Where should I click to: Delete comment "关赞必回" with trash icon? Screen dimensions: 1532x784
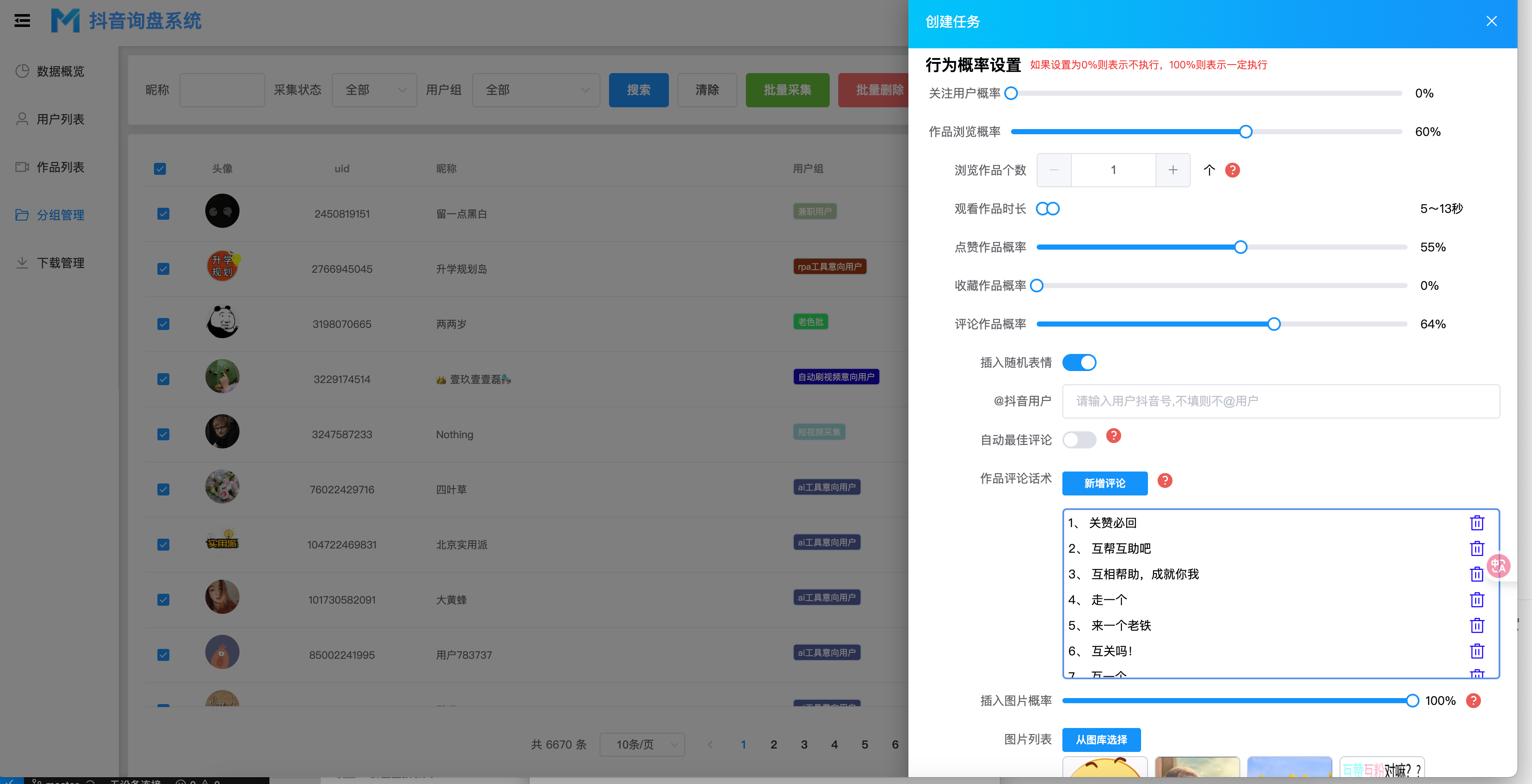point(1477,522)
